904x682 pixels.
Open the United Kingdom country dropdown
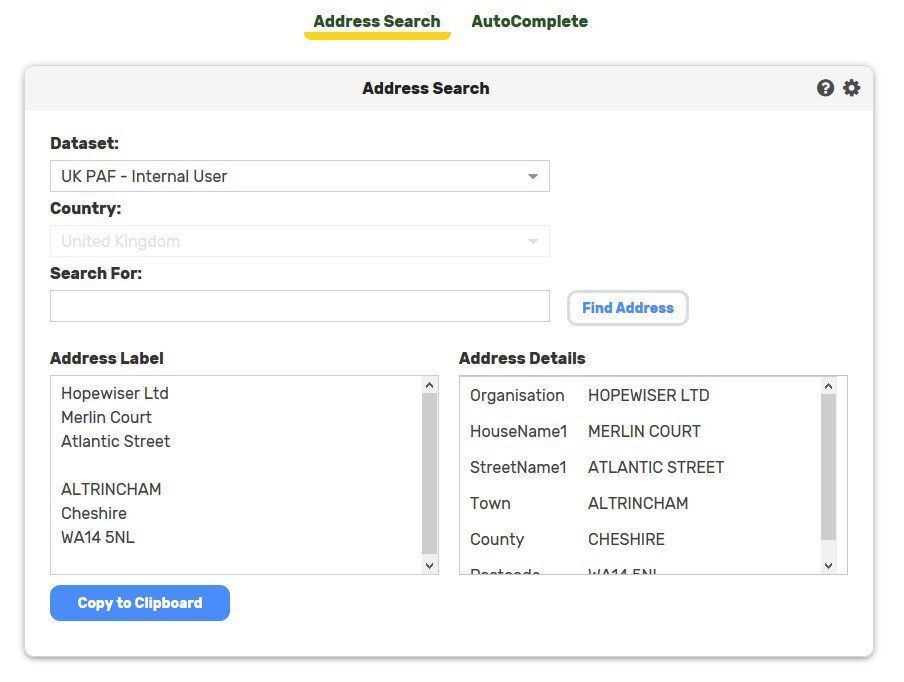tap(300, 241)
